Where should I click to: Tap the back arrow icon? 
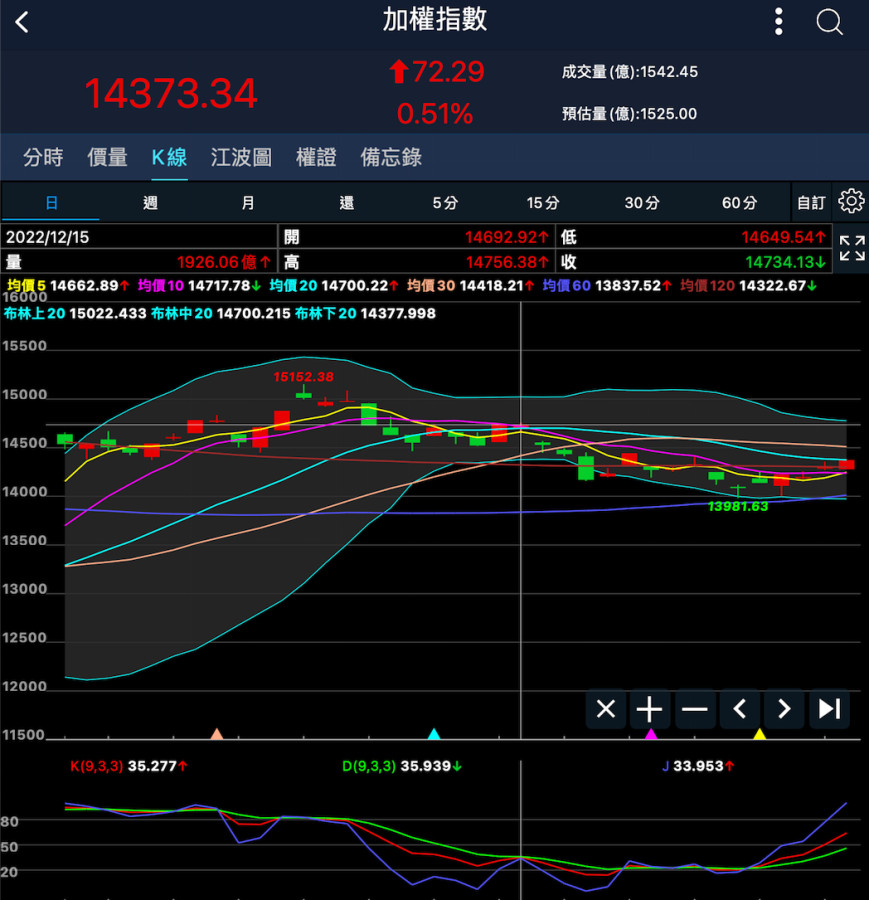click(x=23, y=22)
